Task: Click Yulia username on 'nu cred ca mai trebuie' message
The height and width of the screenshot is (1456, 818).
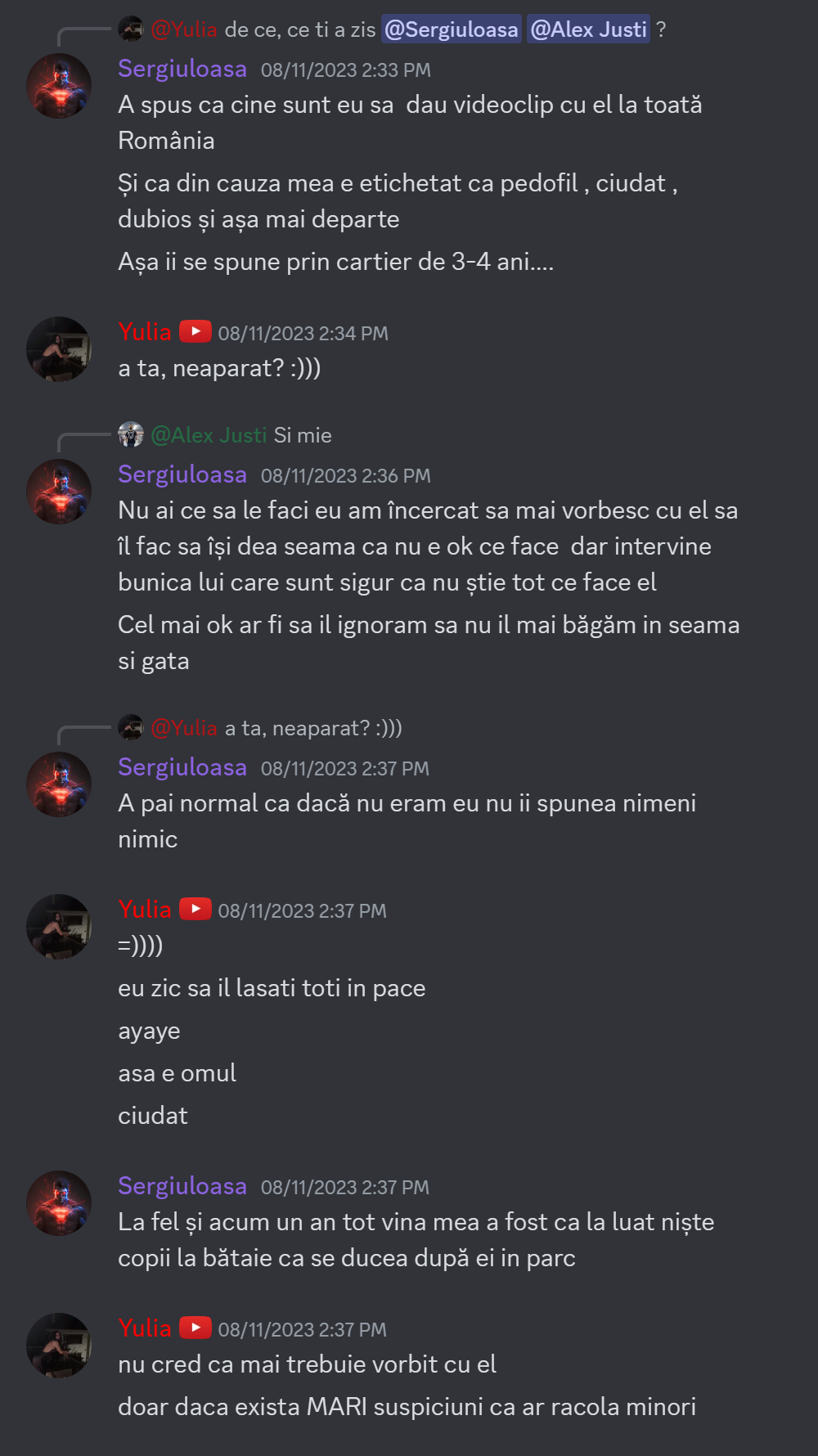Action: pyautogui.click(x=145, y=1328)
